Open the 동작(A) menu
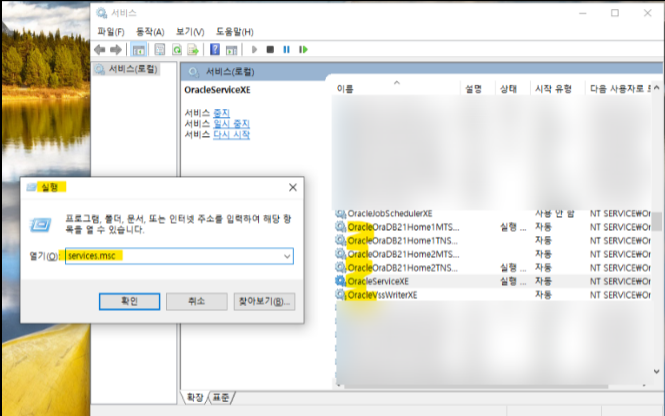The image size is (665, 416). coord(150,32)
